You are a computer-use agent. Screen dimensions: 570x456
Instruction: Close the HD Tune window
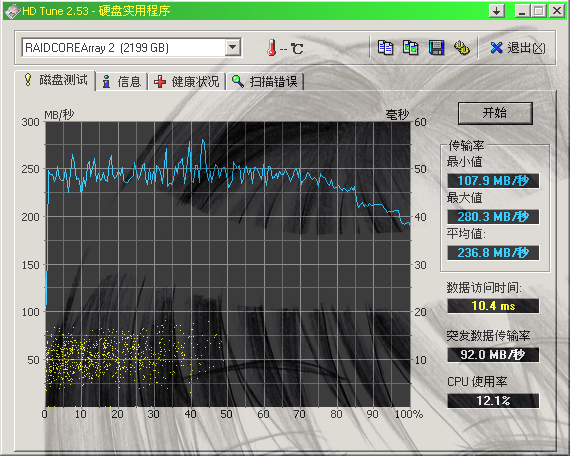coord(556,11)
